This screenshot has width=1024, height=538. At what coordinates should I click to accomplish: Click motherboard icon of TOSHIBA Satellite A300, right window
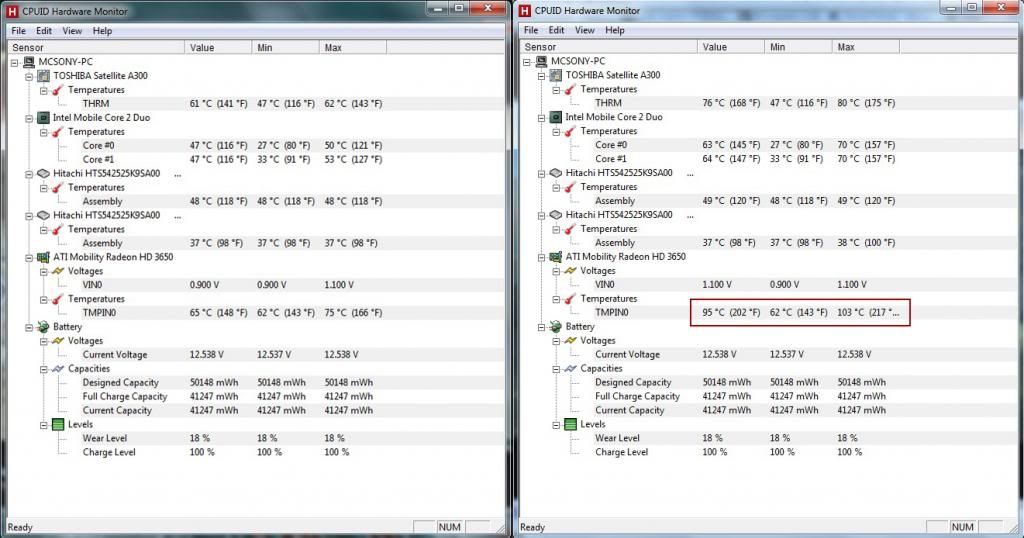(556, 75)
